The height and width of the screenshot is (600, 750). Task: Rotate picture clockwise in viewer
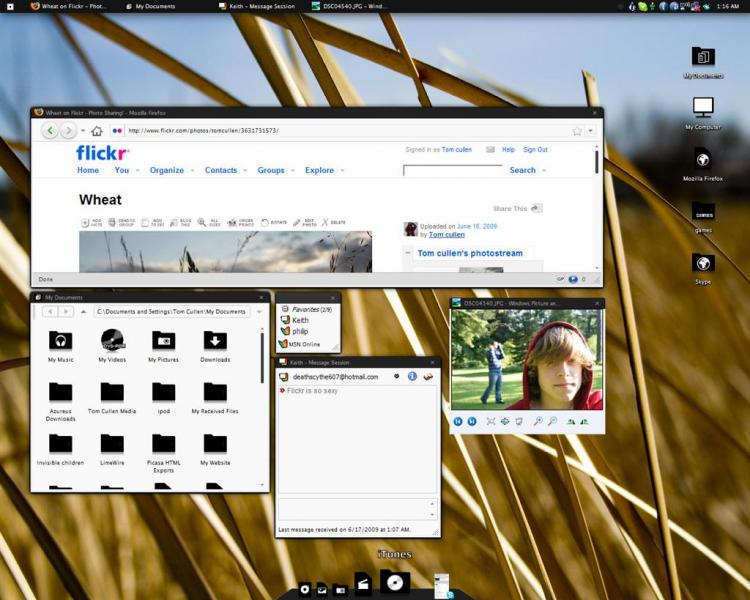tap(571, 422)
